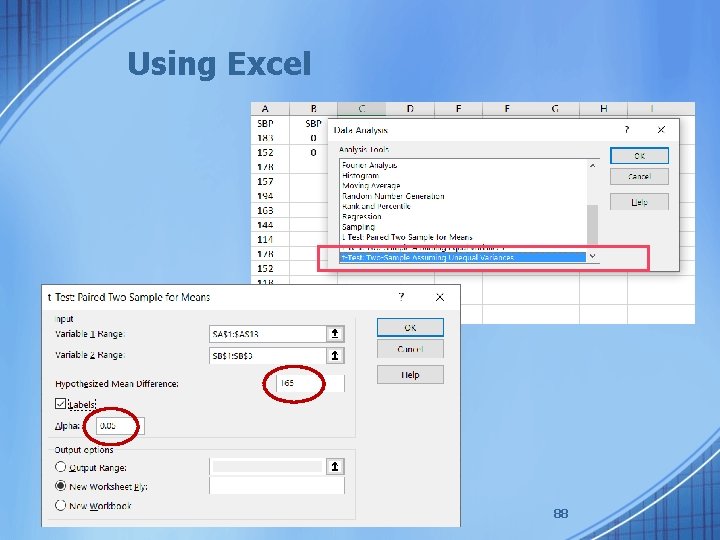This screenshot has height=540, width=720.
Task: Select column B header in spreadsheet
Action: [313, 109]
